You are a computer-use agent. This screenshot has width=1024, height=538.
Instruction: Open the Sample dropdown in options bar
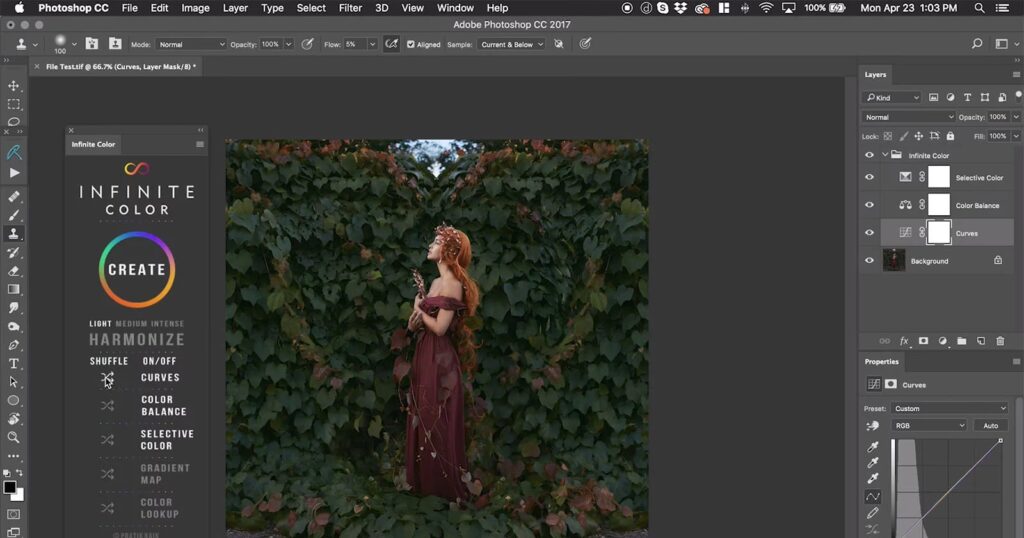511,44
